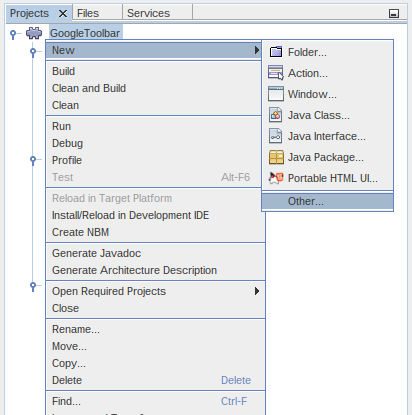Screen dimensions: 412x415
Task: Click the Java Interface icon
Action: tap(276, 136)
